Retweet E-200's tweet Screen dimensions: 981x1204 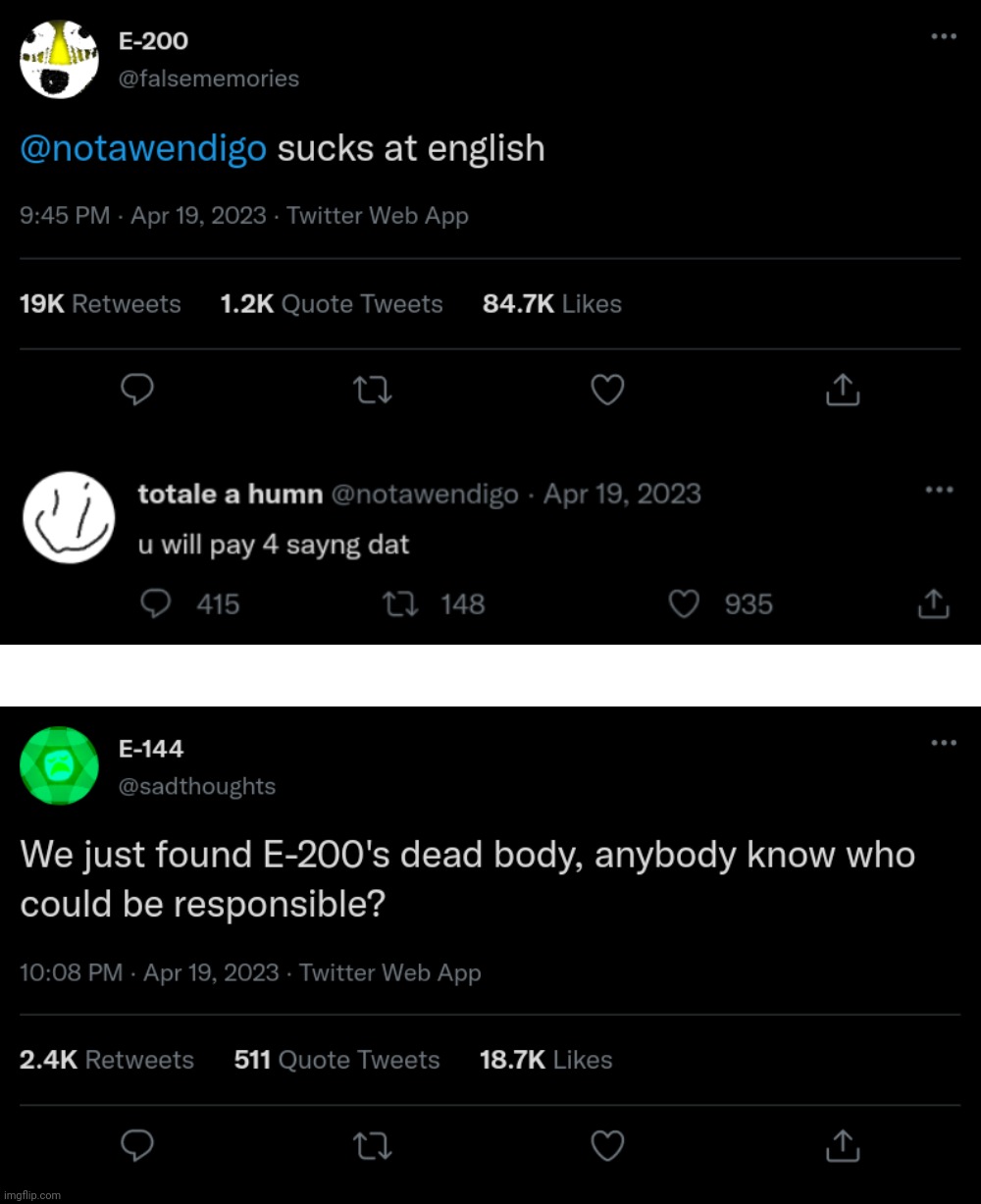(x=372, y=391)
